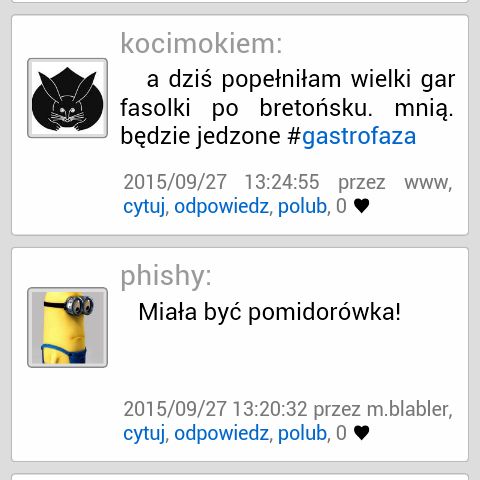
Task: Open phishy's yellow minion avatar
Action: [x=67, y=328]
